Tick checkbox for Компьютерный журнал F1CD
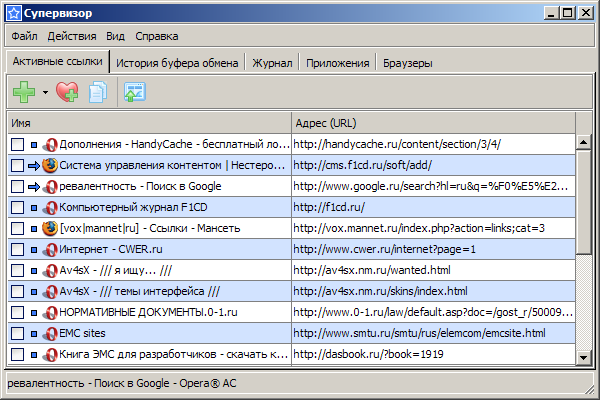The image size is (600, 400). pos(17,207)
